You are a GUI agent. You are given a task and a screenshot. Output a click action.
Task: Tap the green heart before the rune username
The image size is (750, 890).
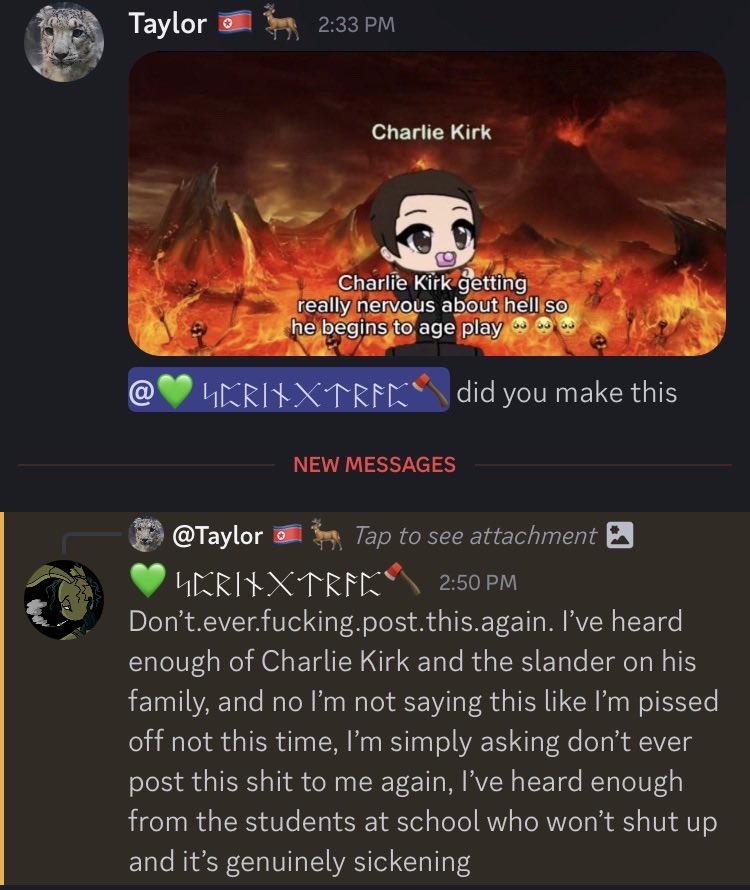(148, 581)
